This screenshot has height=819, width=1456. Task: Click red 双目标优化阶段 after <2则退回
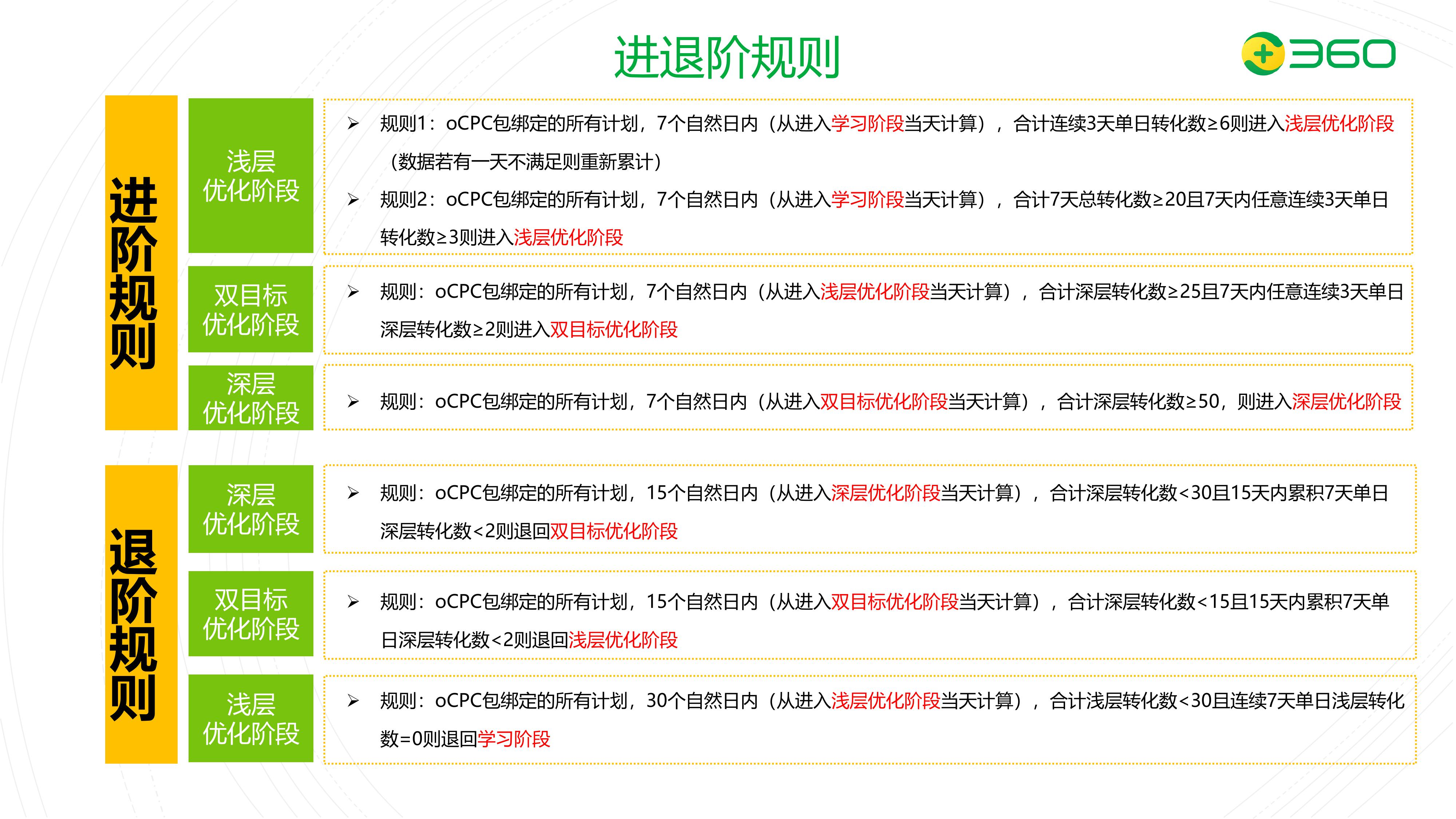click(614, 531)
